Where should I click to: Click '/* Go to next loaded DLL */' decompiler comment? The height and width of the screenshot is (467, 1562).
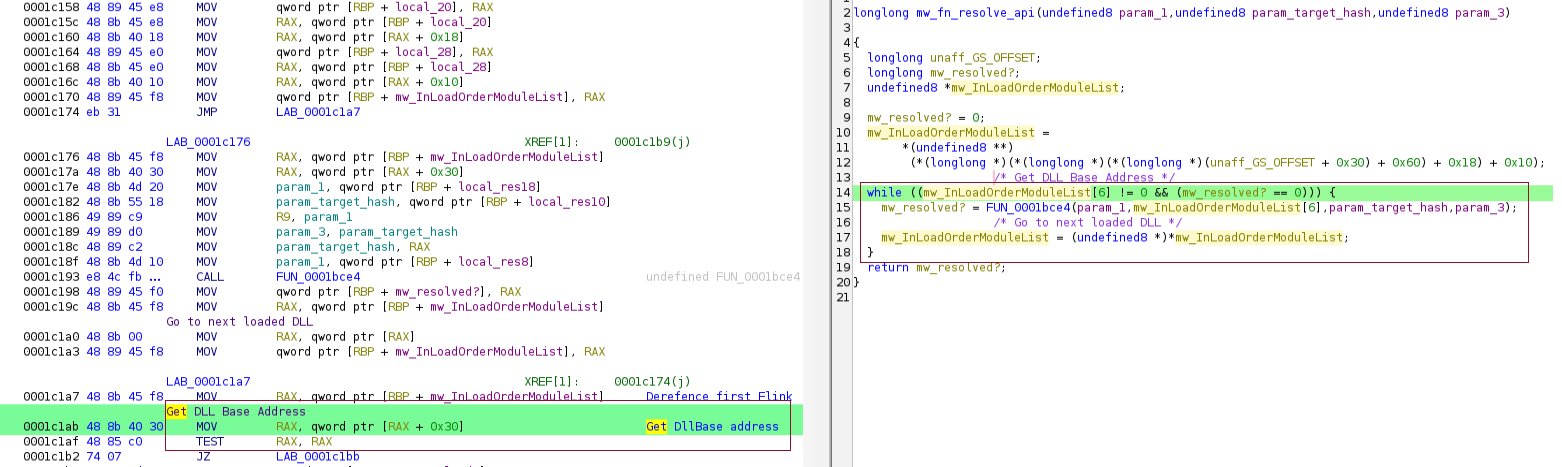[1088, 222]
